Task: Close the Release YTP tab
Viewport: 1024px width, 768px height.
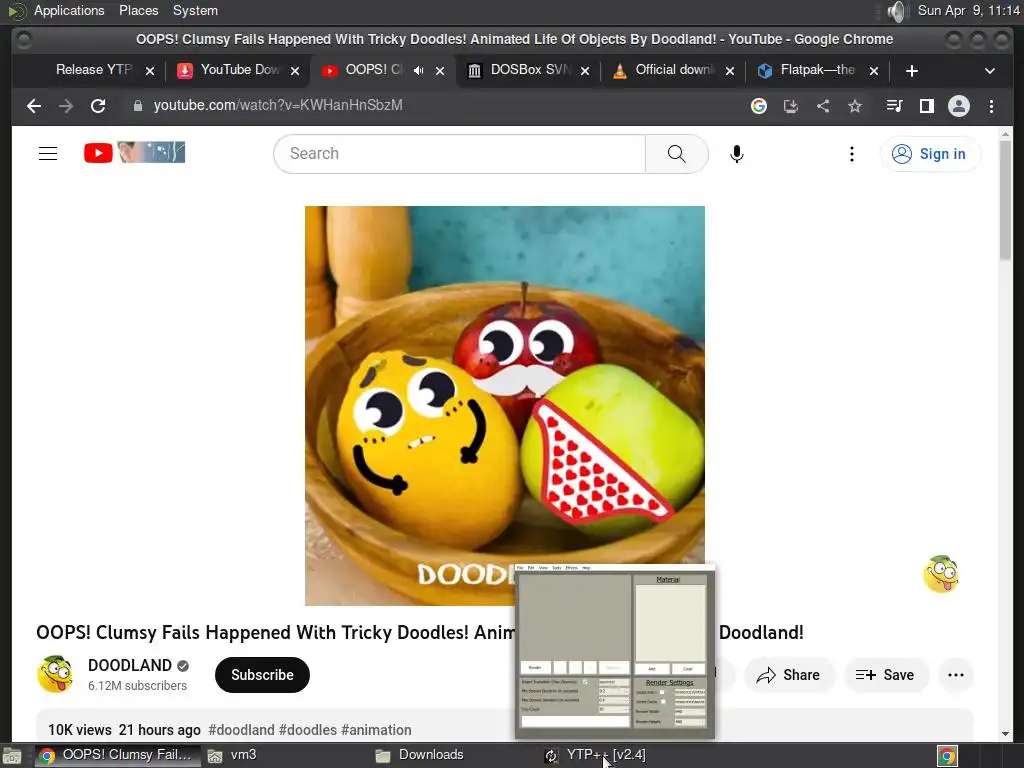Action: 150,71
